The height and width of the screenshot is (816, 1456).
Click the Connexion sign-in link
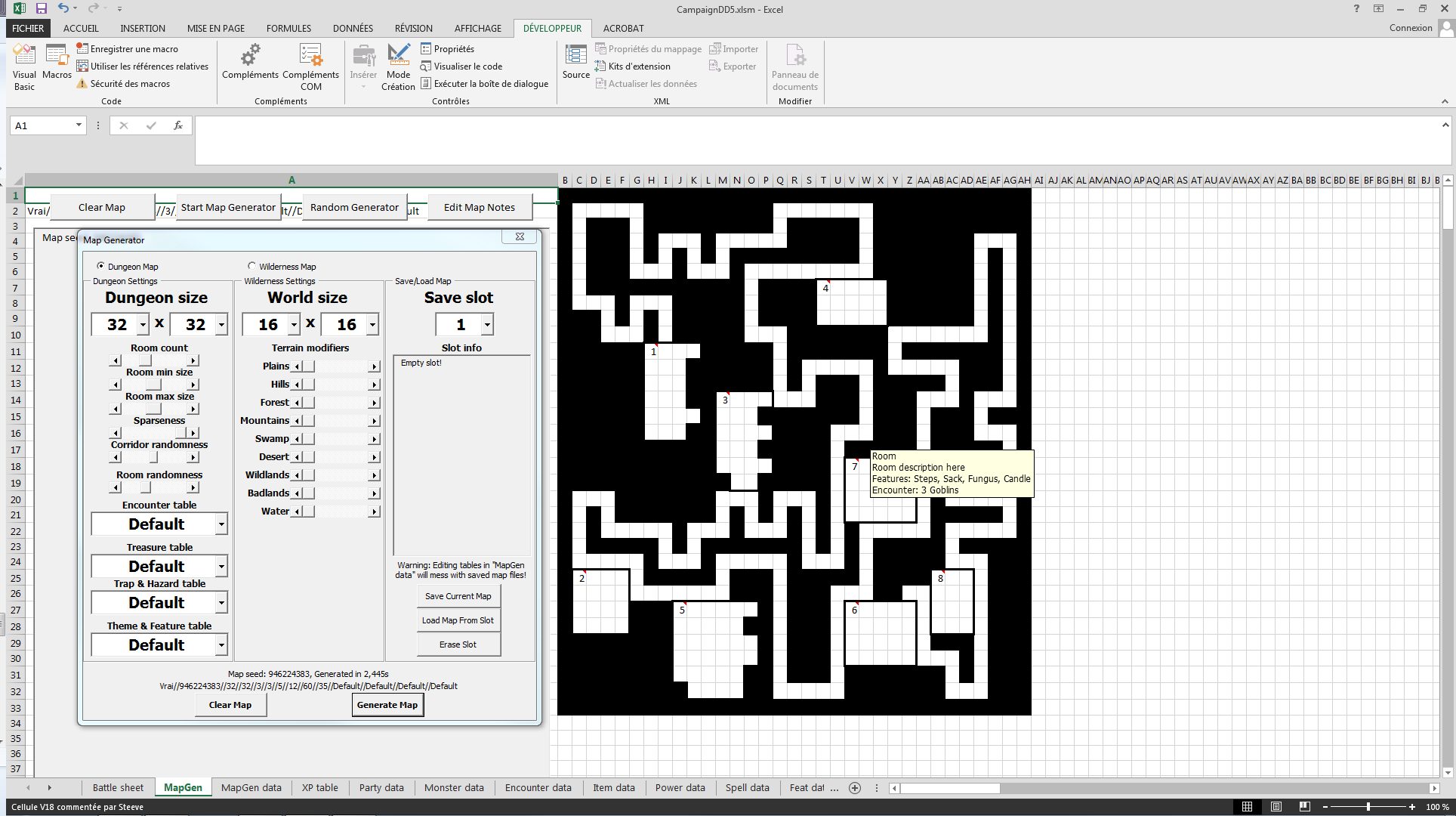[x=1411, y=28]
